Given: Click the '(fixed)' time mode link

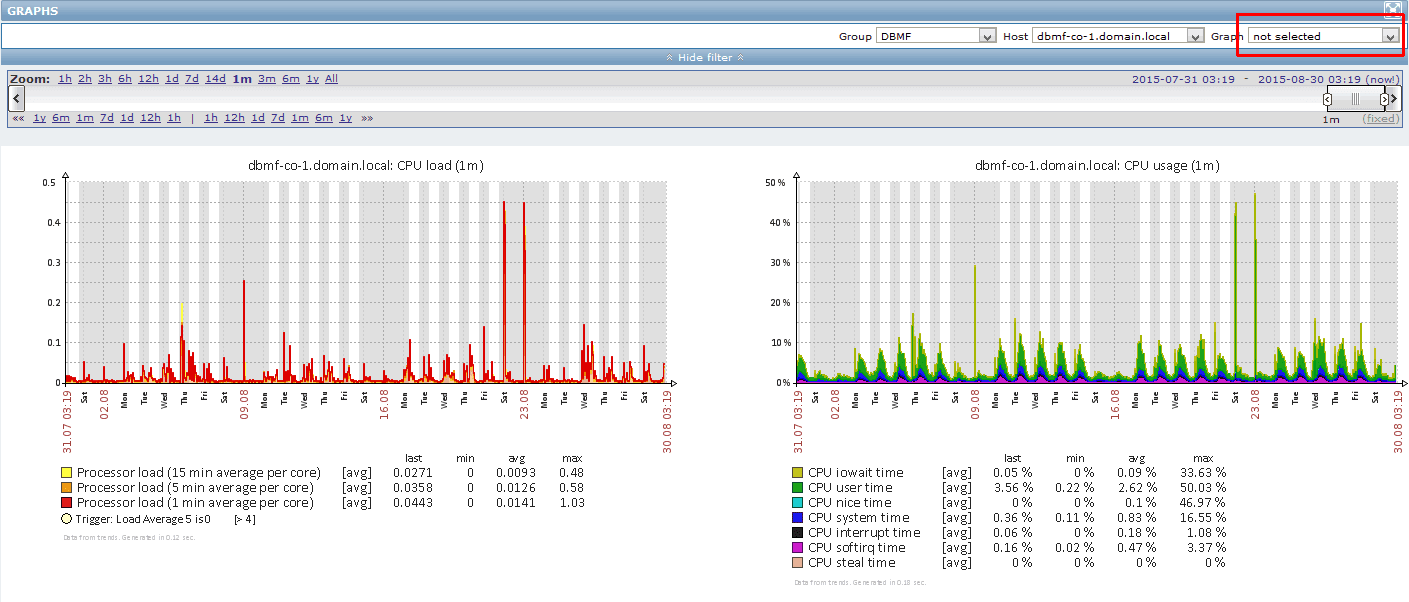Looking at the screenshot, I should (x=1380, y=118).
